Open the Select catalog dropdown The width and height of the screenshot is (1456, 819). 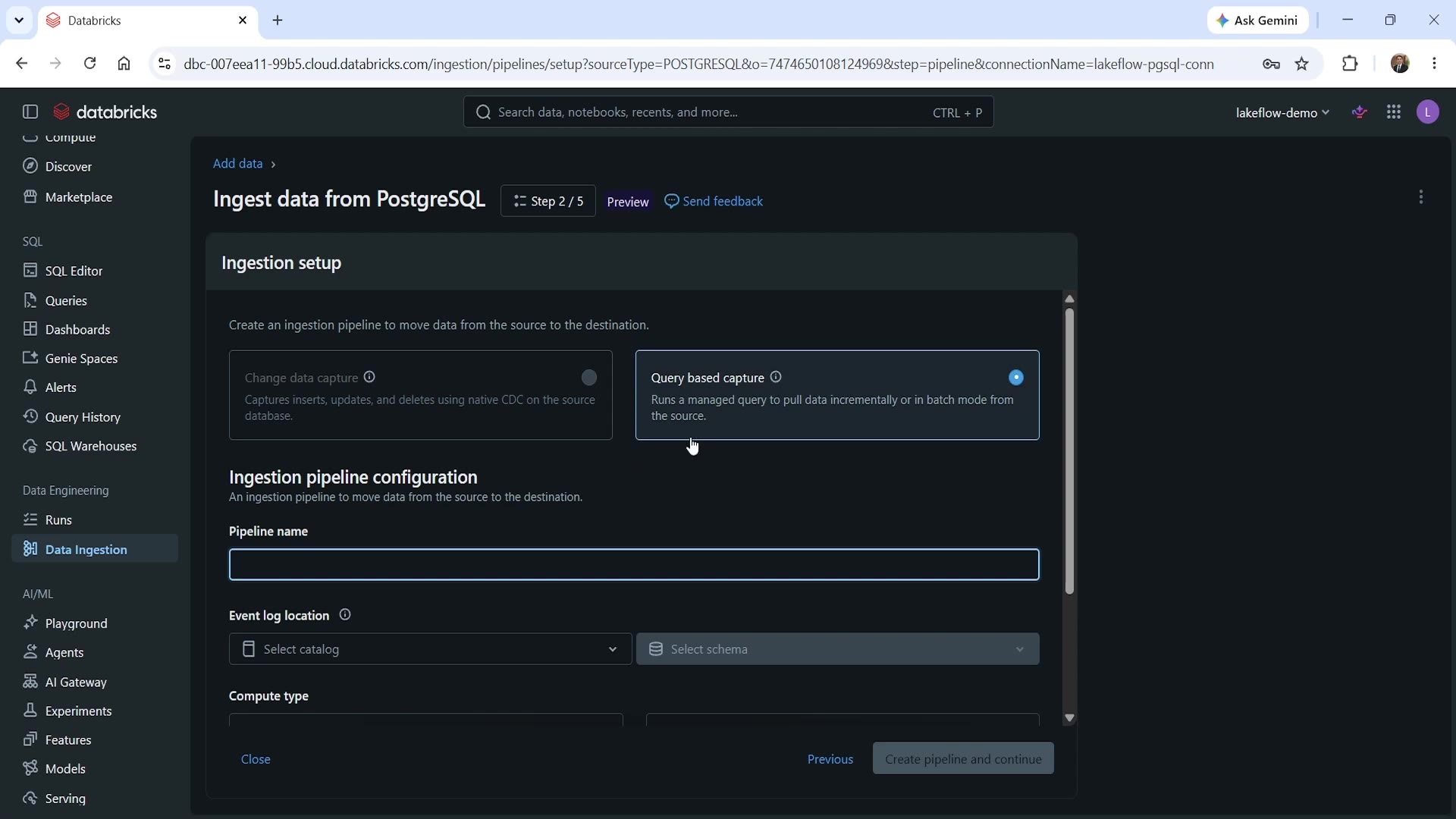pyautogui.click(x=430, y=649)
